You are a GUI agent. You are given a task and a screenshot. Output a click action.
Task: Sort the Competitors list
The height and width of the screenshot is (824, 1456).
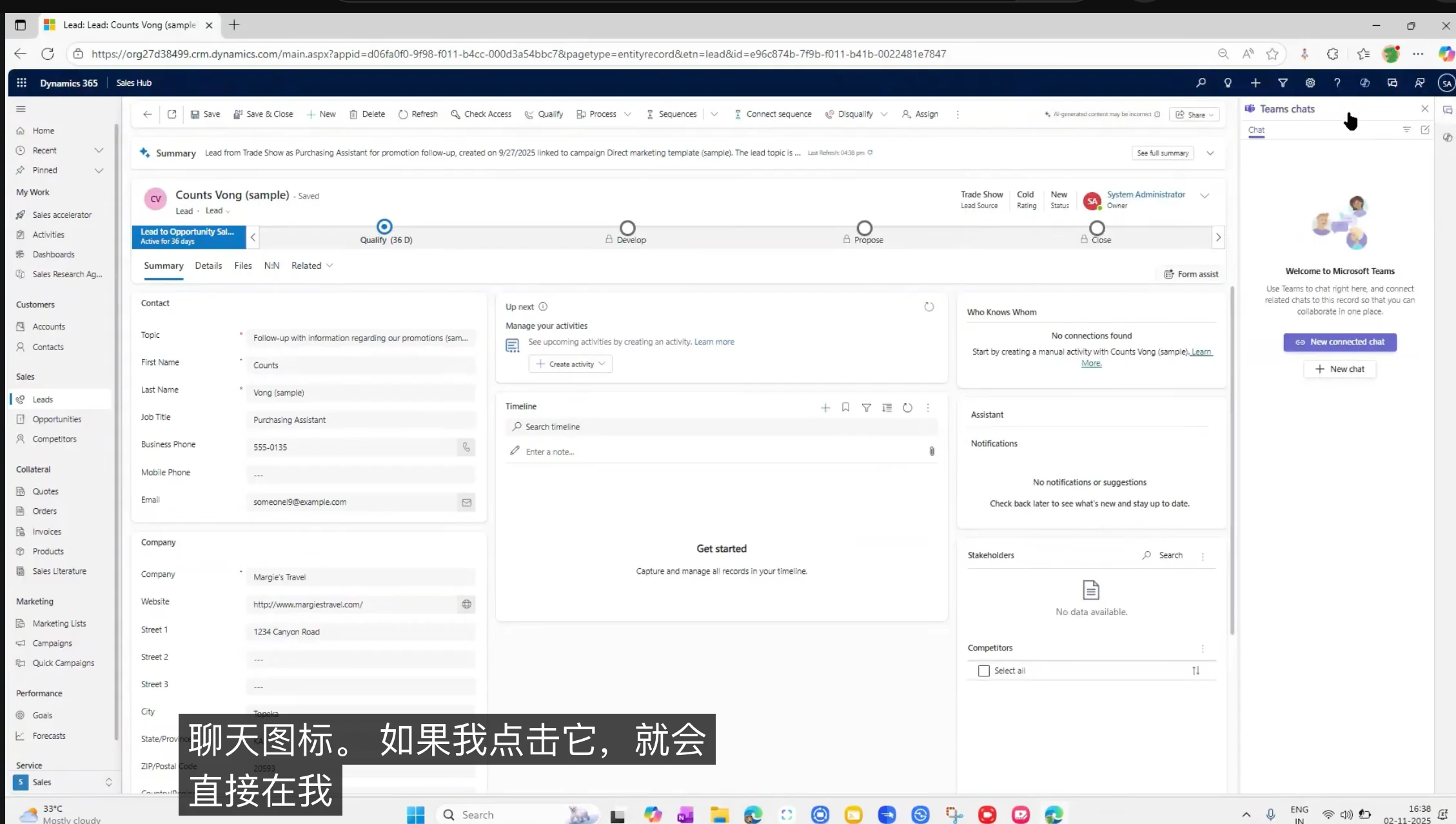tap(1195, 671)
